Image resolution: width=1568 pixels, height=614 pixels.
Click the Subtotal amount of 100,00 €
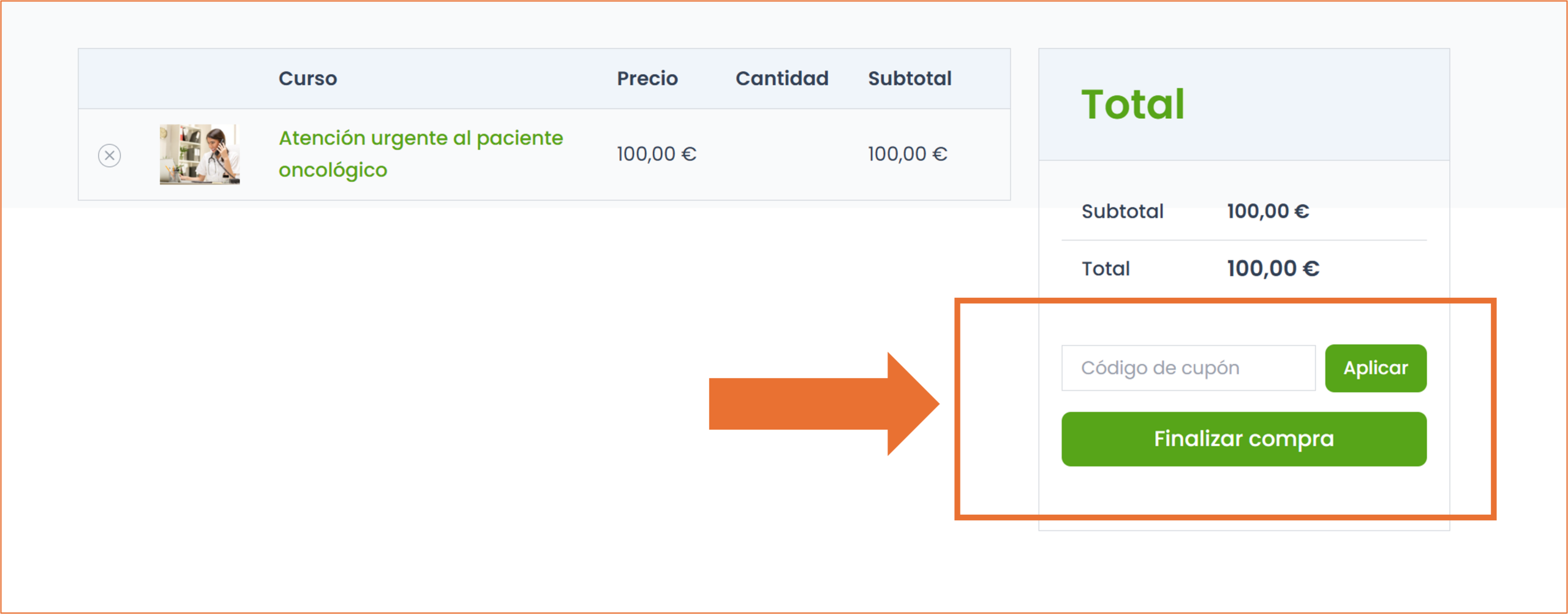coord(1268,211)
